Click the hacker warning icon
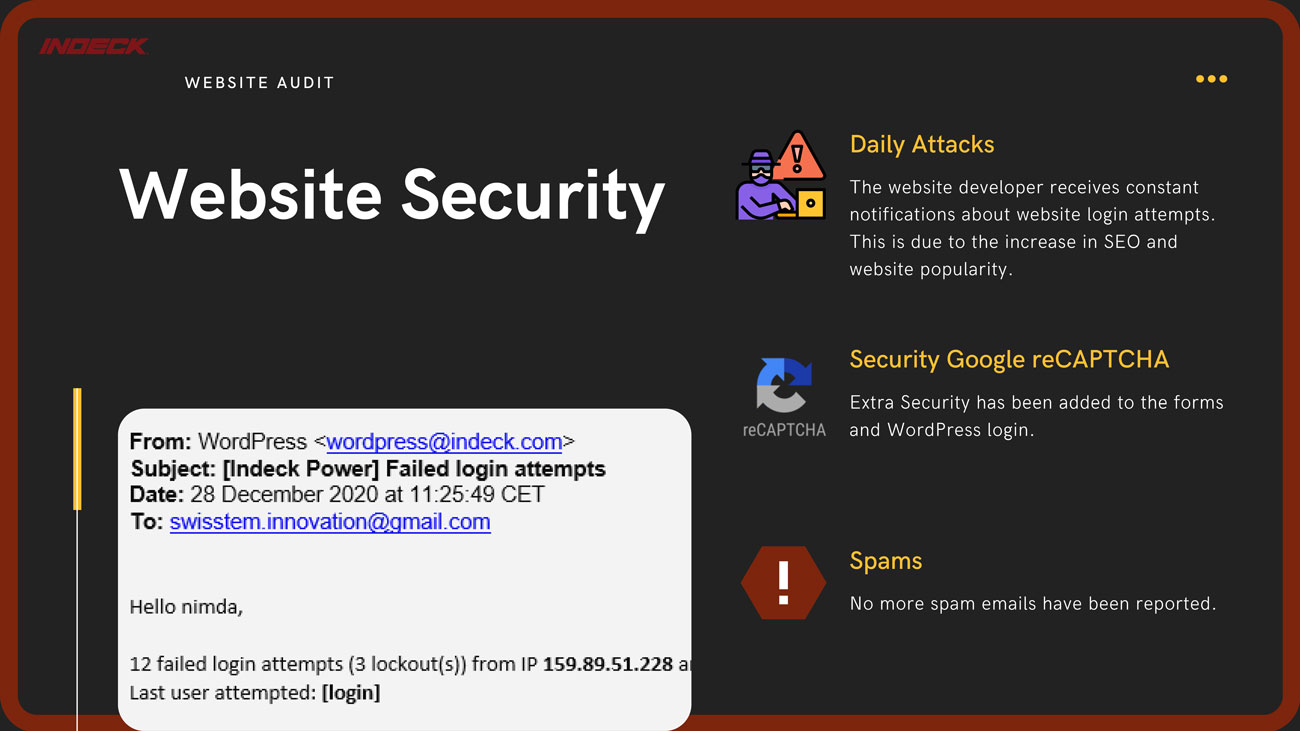Screen dimensions: 1300x731 click(x=781, y=176)
